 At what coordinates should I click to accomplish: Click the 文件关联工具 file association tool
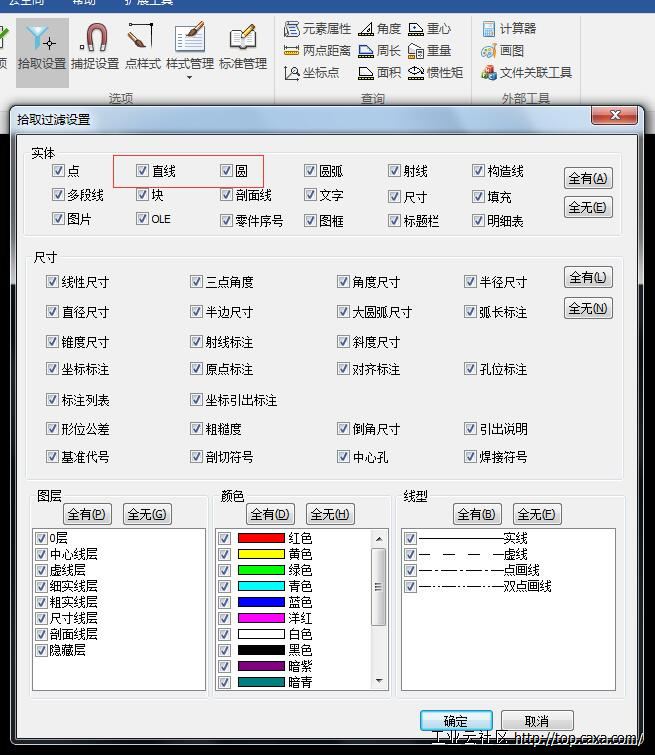pyautogui.click(x=527, y=73)
